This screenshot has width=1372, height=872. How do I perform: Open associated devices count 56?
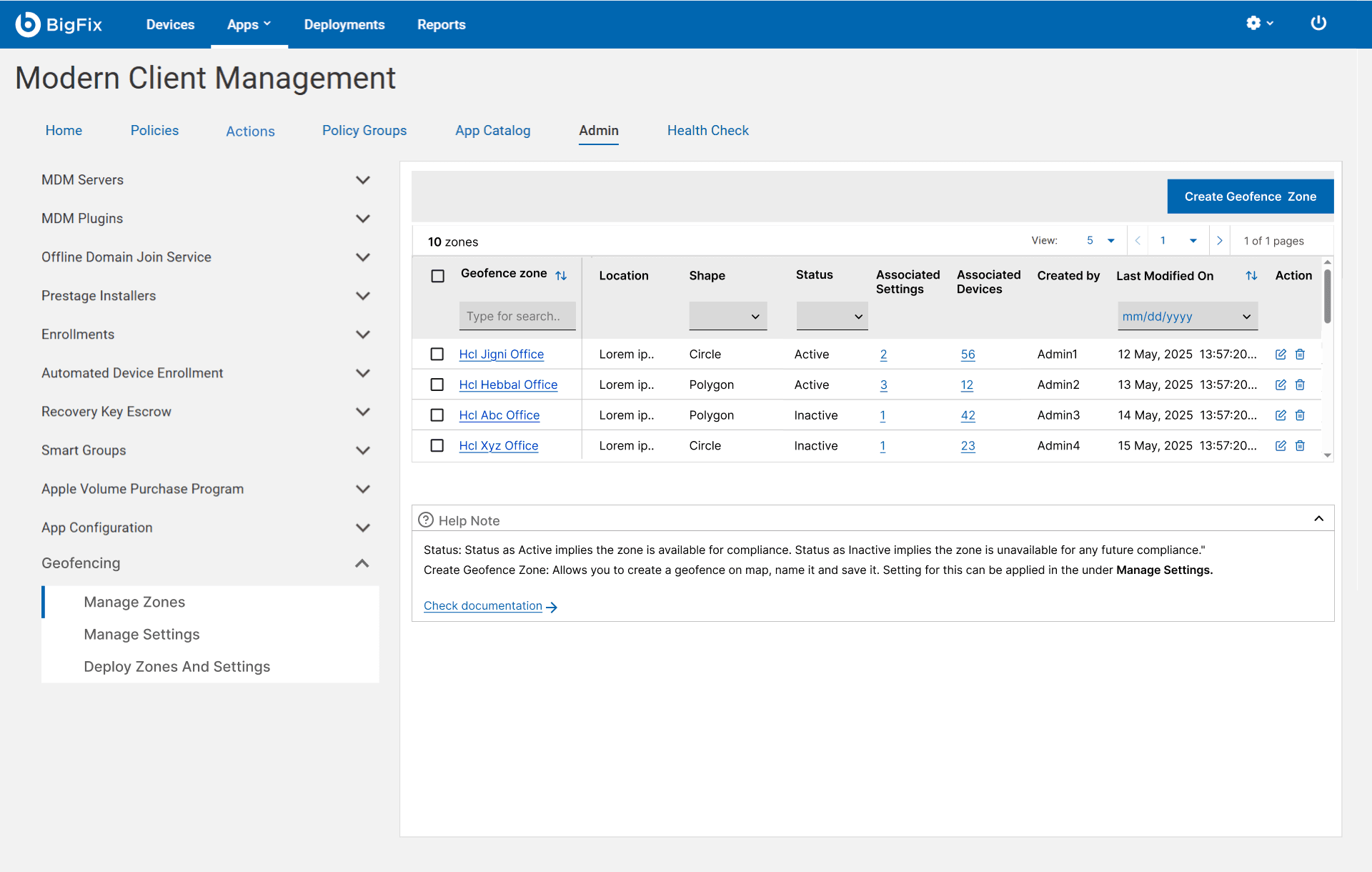tap(968, 355)
